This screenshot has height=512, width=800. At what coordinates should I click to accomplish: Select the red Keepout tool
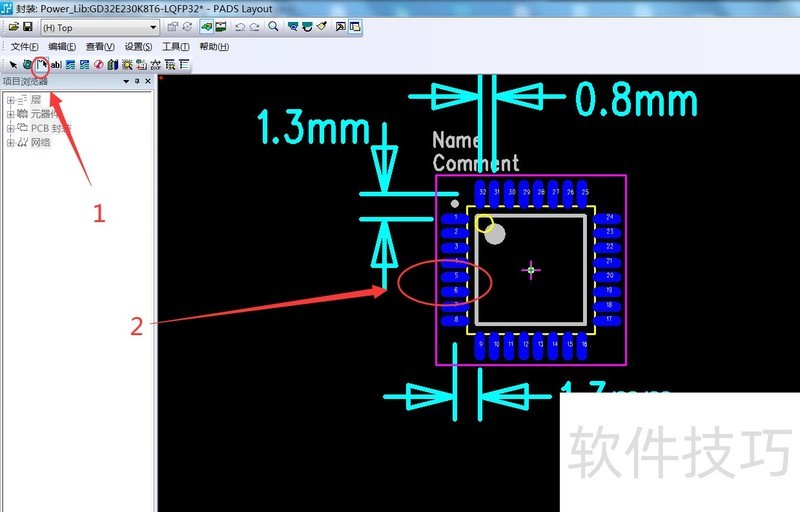(98, 64)
